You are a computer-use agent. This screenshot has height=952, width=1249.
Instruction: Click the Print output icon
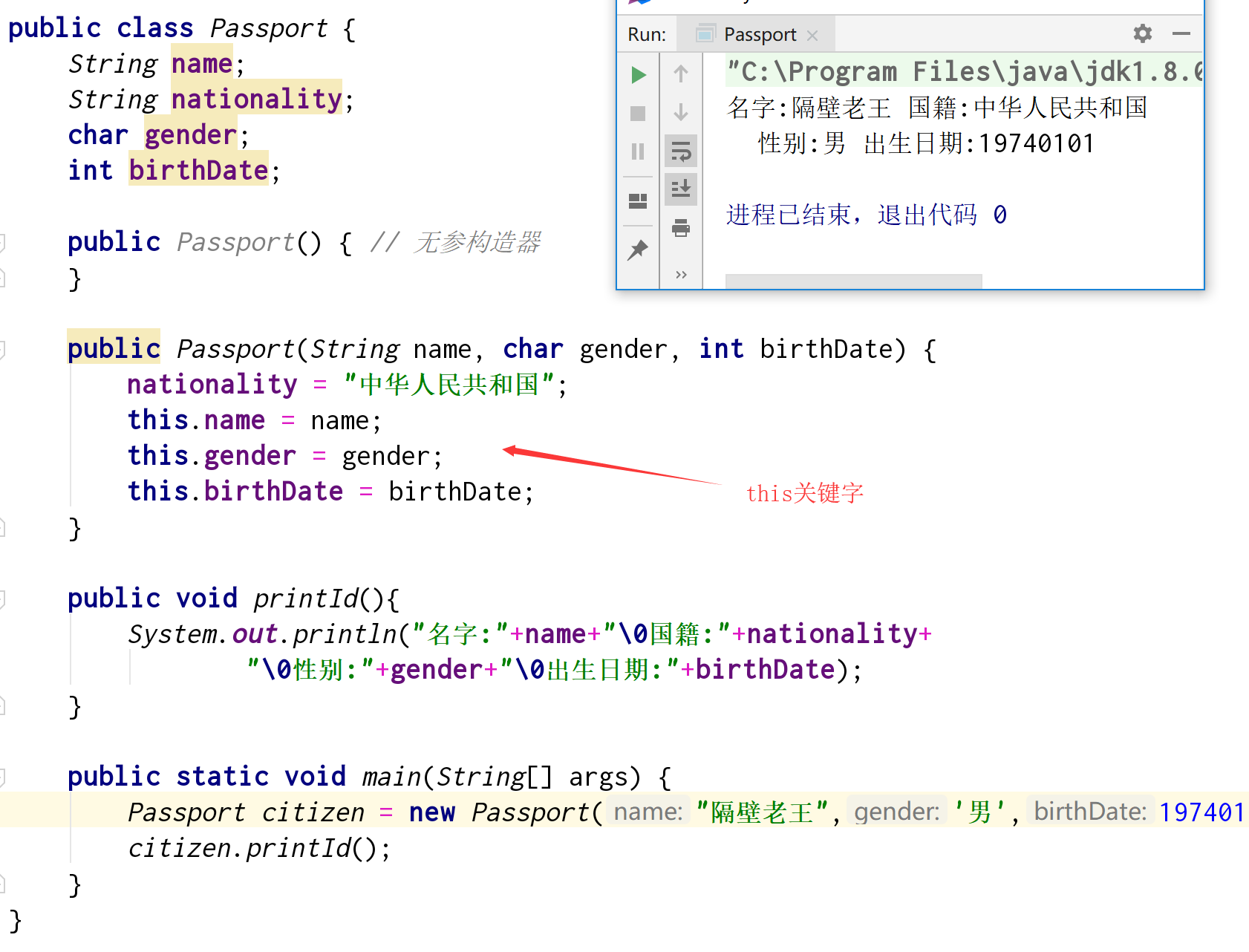point(681,228)
